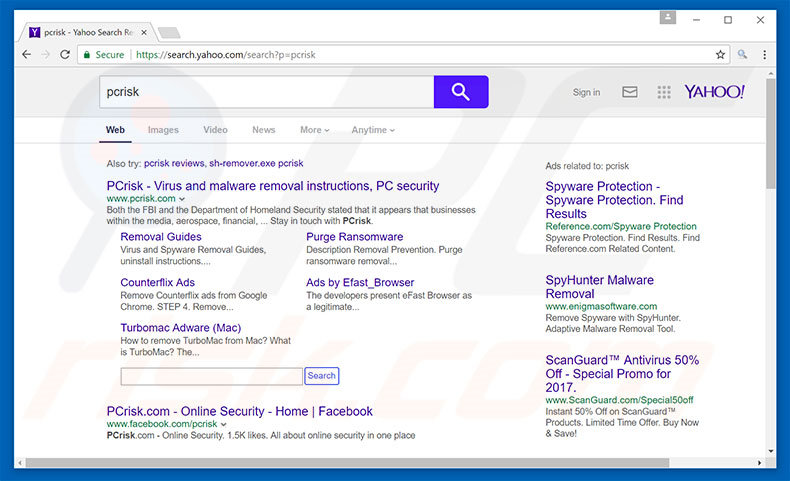Select the Web results tab
790x481 pixels.
click(115, 130)
